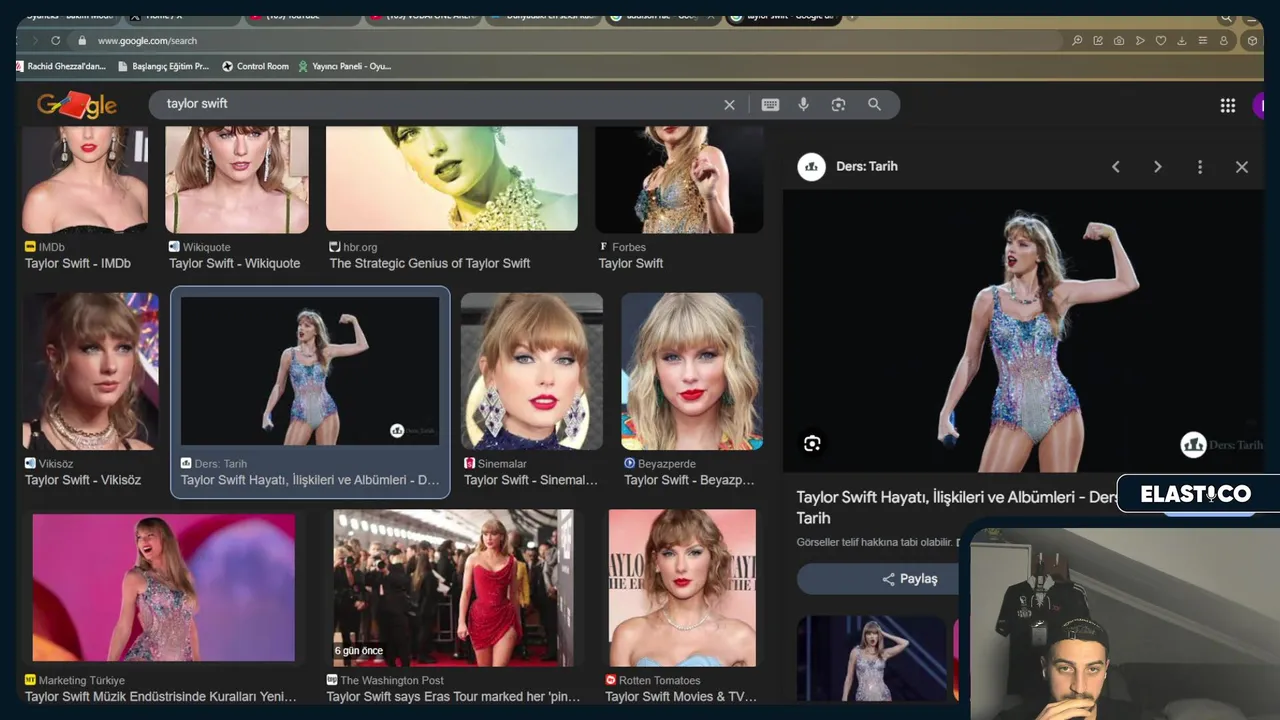
Task: Search this preview image with Lens
Action: tap(812, 443)
